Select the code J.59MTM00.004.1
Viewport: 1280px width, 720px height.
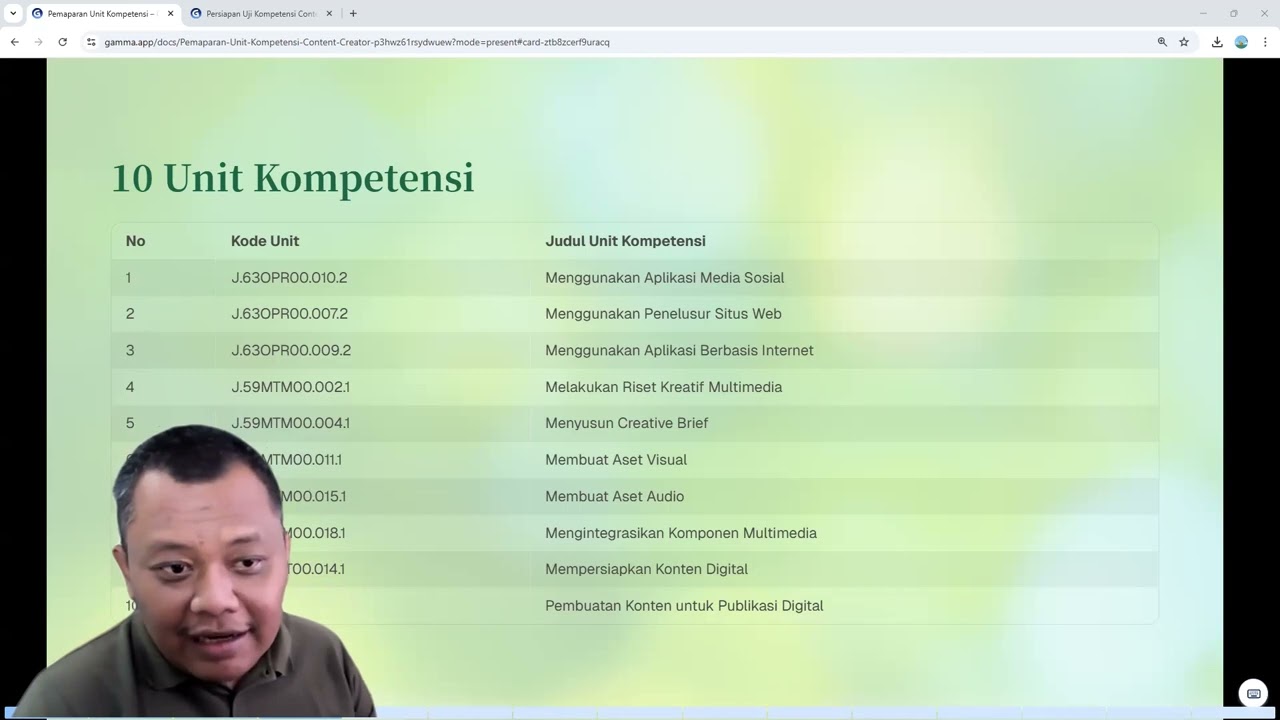(290, 423)
